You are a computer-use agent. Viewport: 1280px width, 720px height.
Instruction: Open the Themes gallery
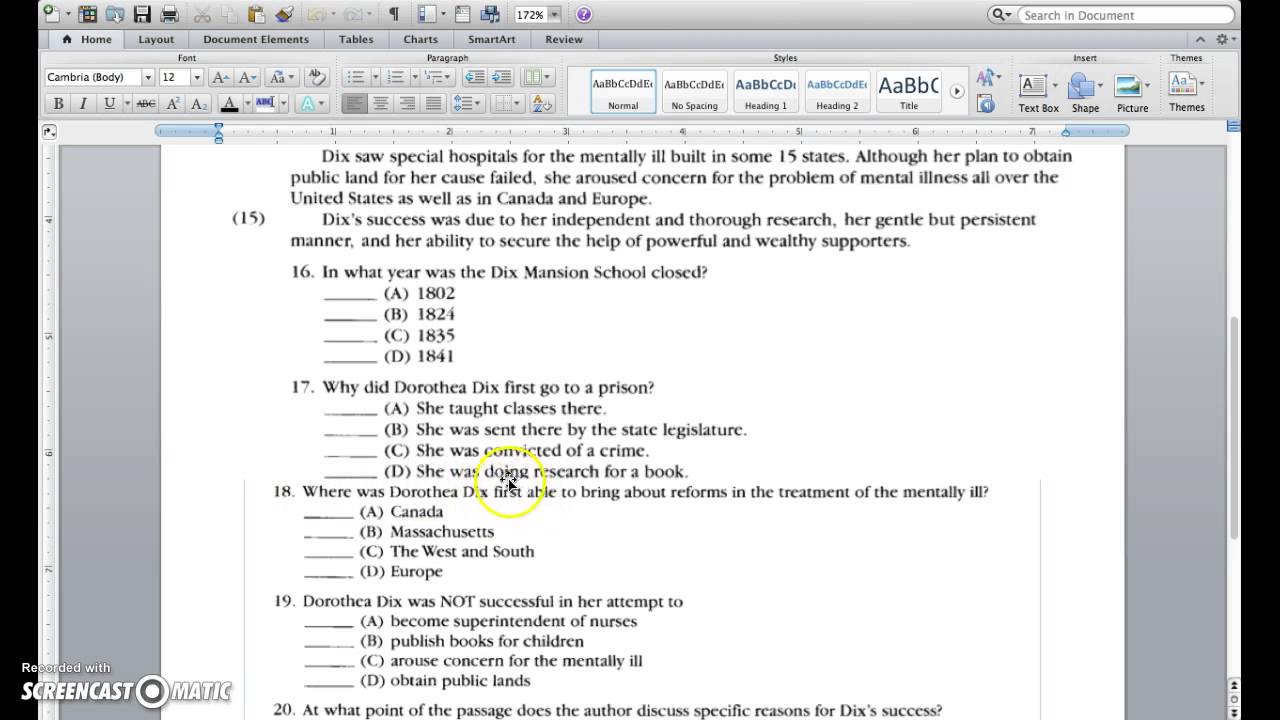[1187, 93]
